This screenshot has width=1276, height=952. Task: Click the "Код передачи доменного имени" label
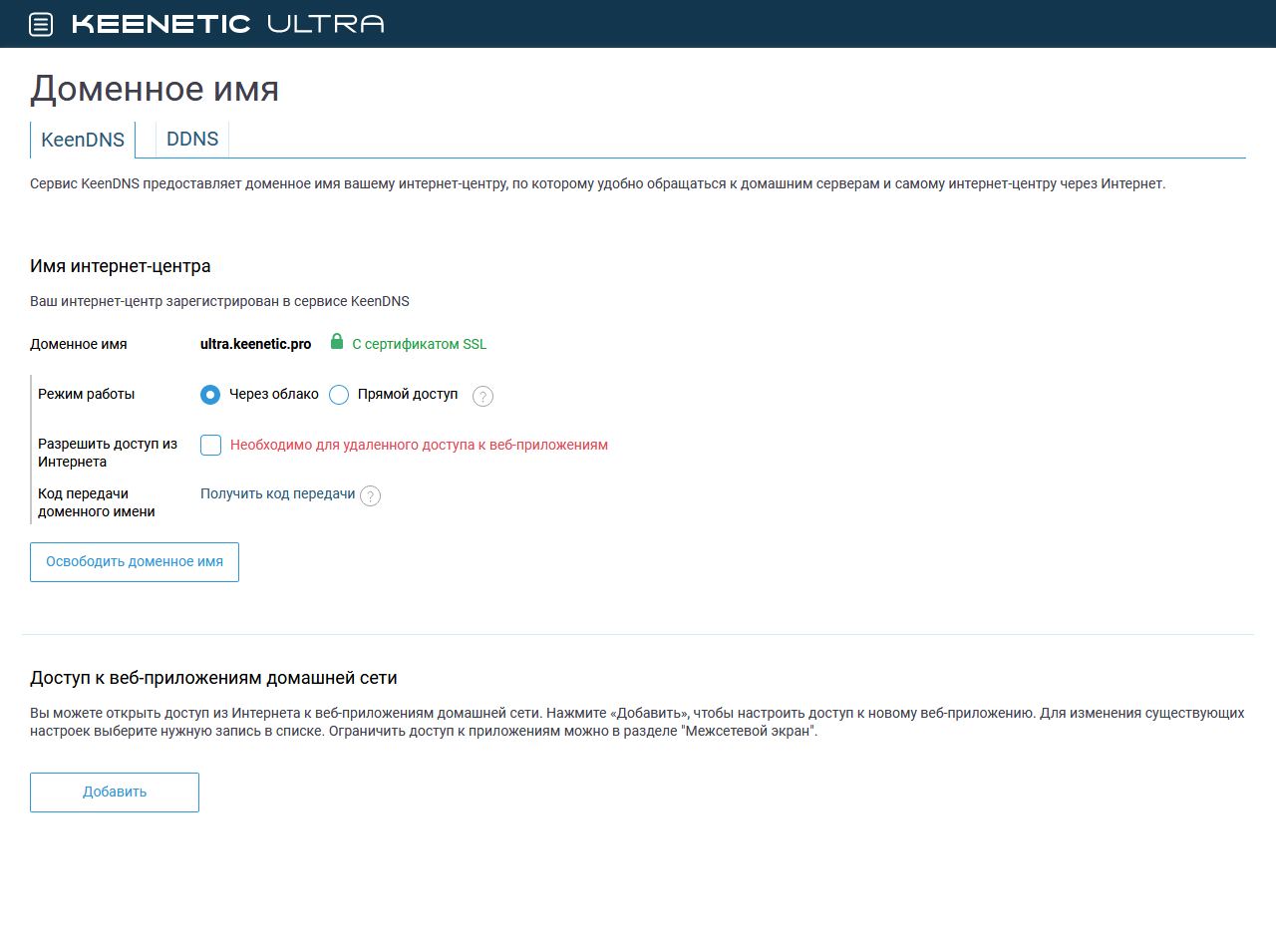point(97,502)
